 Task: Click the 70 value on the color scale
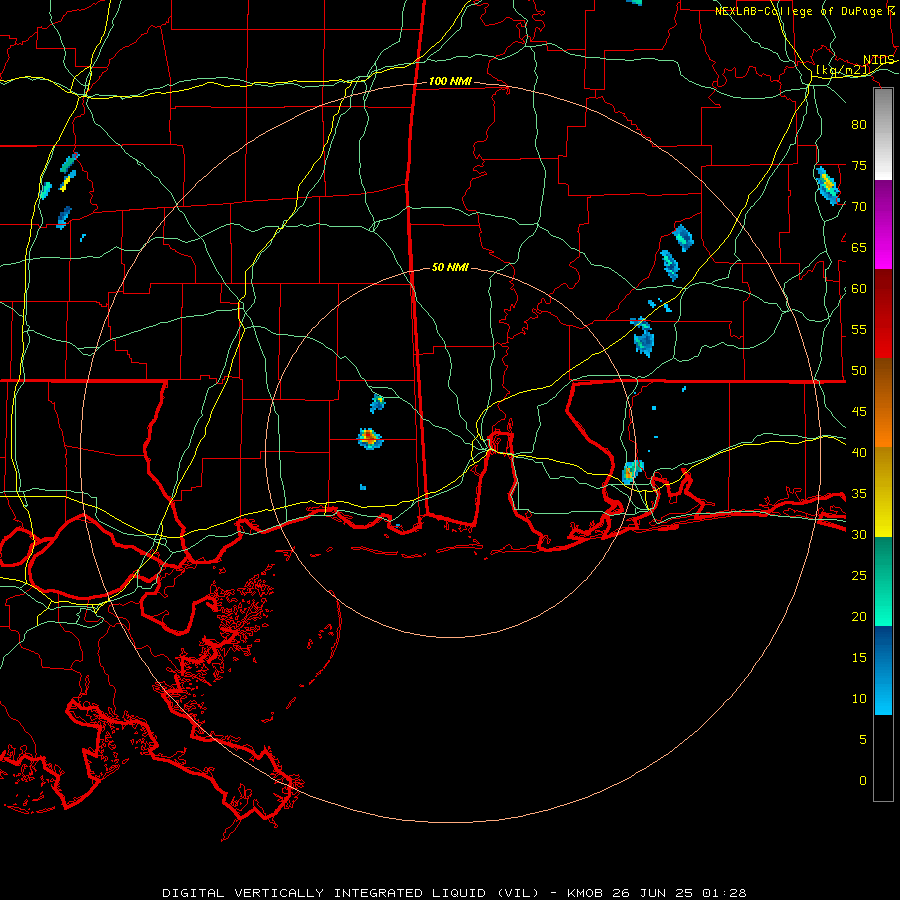859,207
